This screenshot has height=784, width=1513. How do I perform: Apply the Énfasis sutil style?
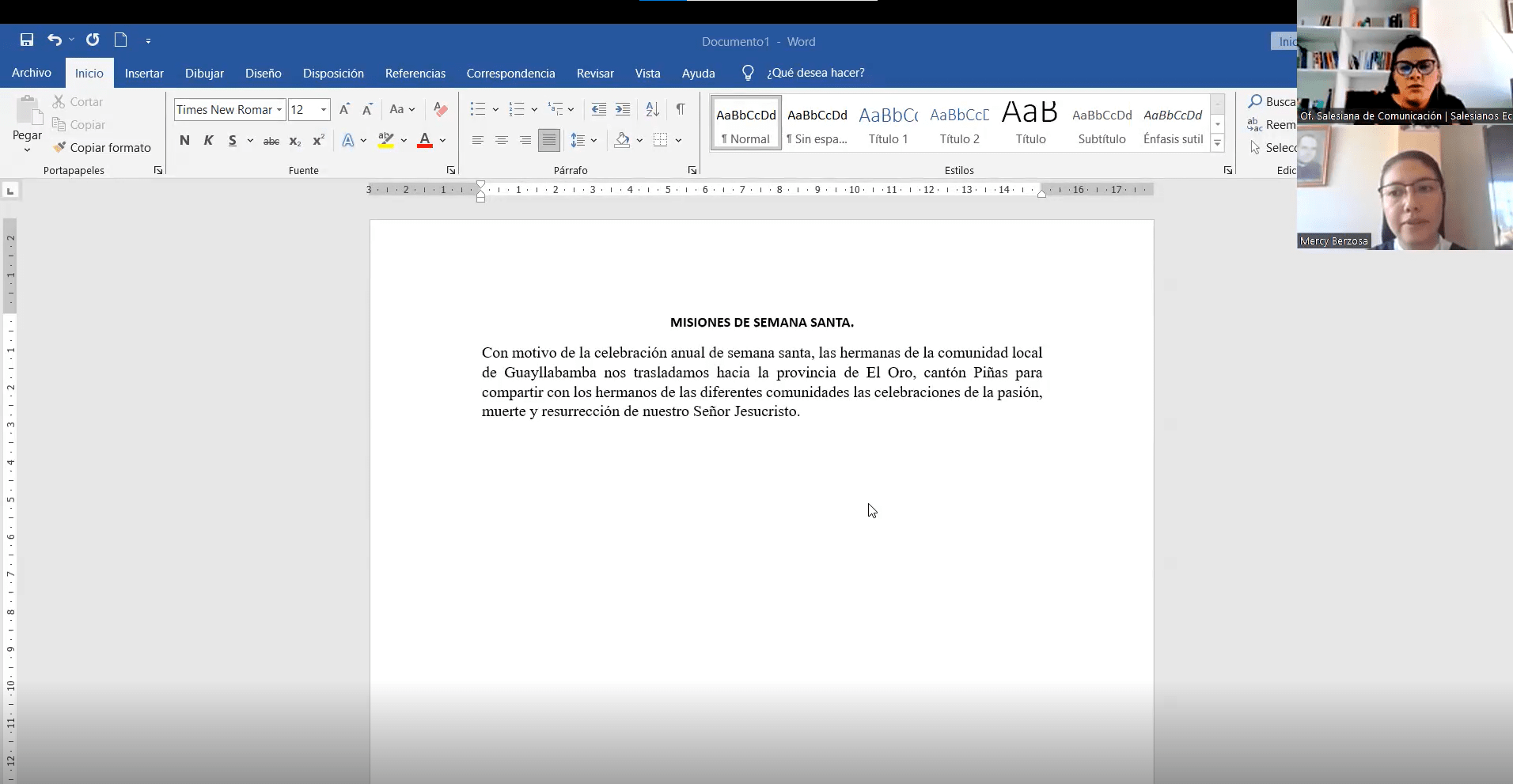click(x=1174, y=123)
